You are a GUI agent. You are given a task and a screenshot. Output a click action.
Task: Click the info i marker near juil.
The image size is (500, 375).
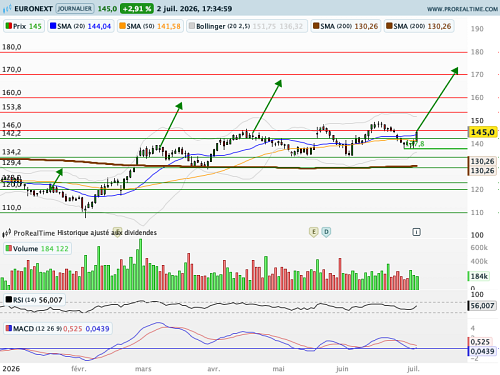pyautogui.click(x=416, y=232)
